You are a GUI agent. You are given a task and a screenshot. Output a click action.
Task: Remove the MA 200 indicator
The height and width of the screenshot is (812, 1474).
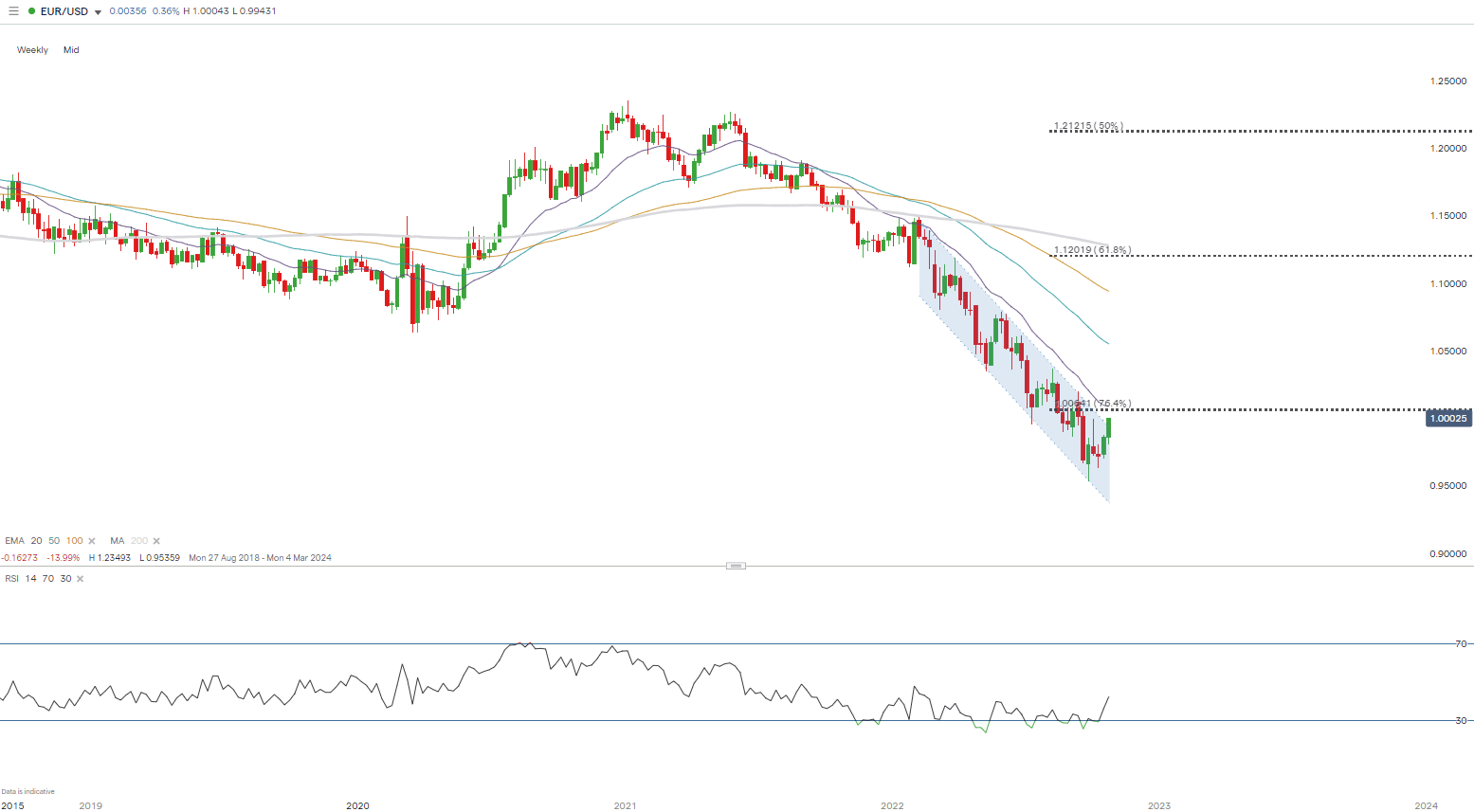pyautogui.click(x=156, y=541)
